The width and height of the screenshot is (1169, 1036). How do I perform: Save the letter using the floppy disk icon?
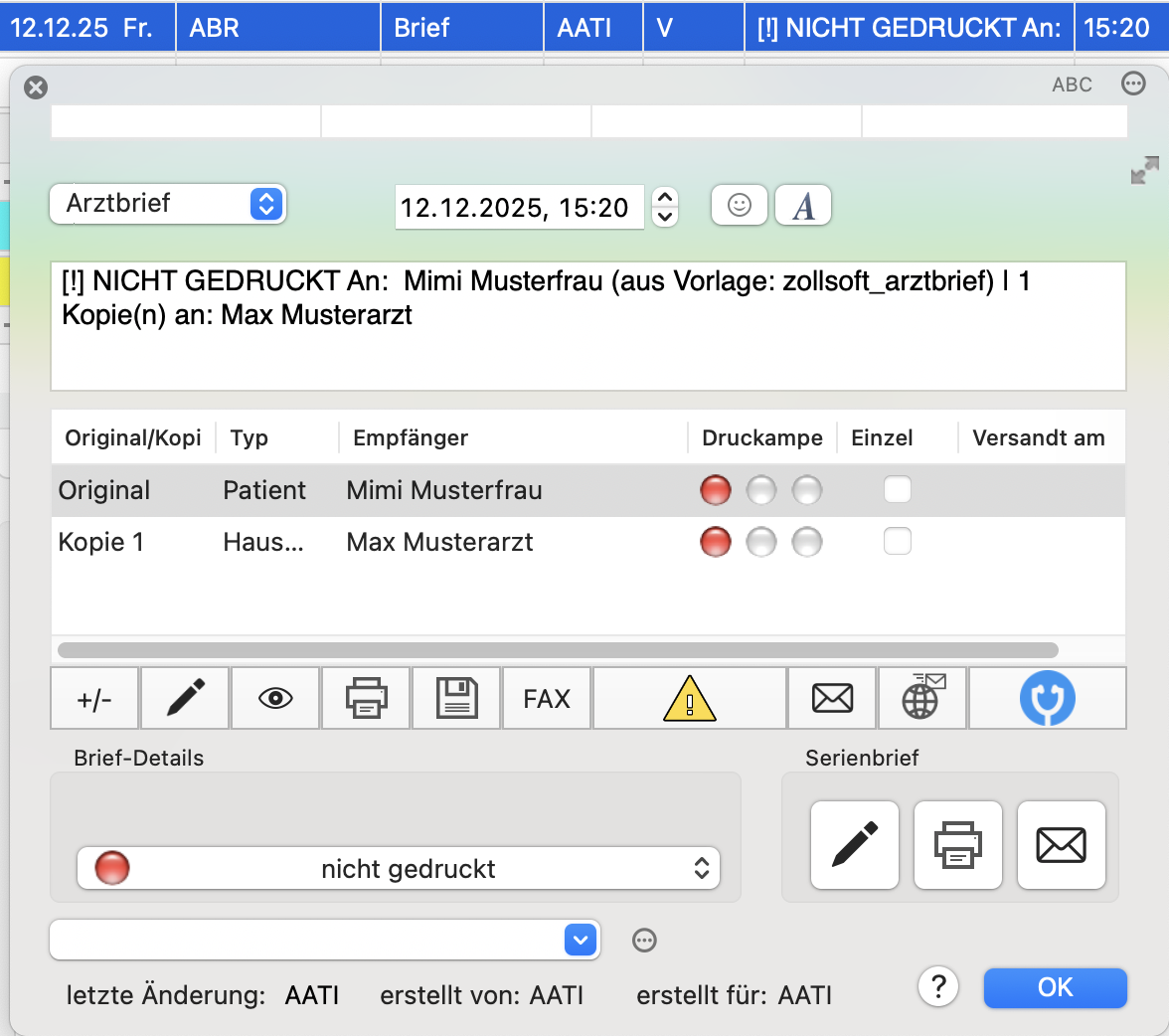455,698
